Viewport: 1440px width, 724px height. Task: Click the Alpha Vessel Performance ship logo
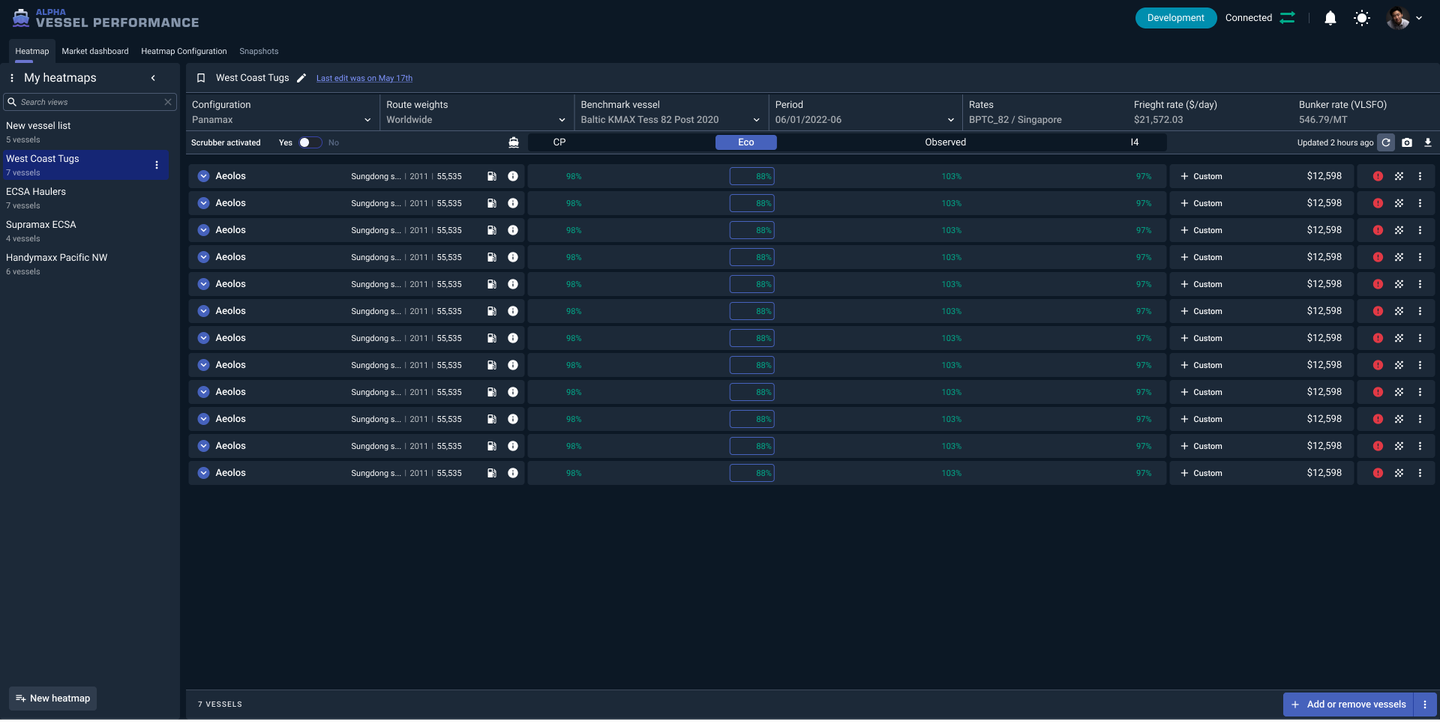20,18
